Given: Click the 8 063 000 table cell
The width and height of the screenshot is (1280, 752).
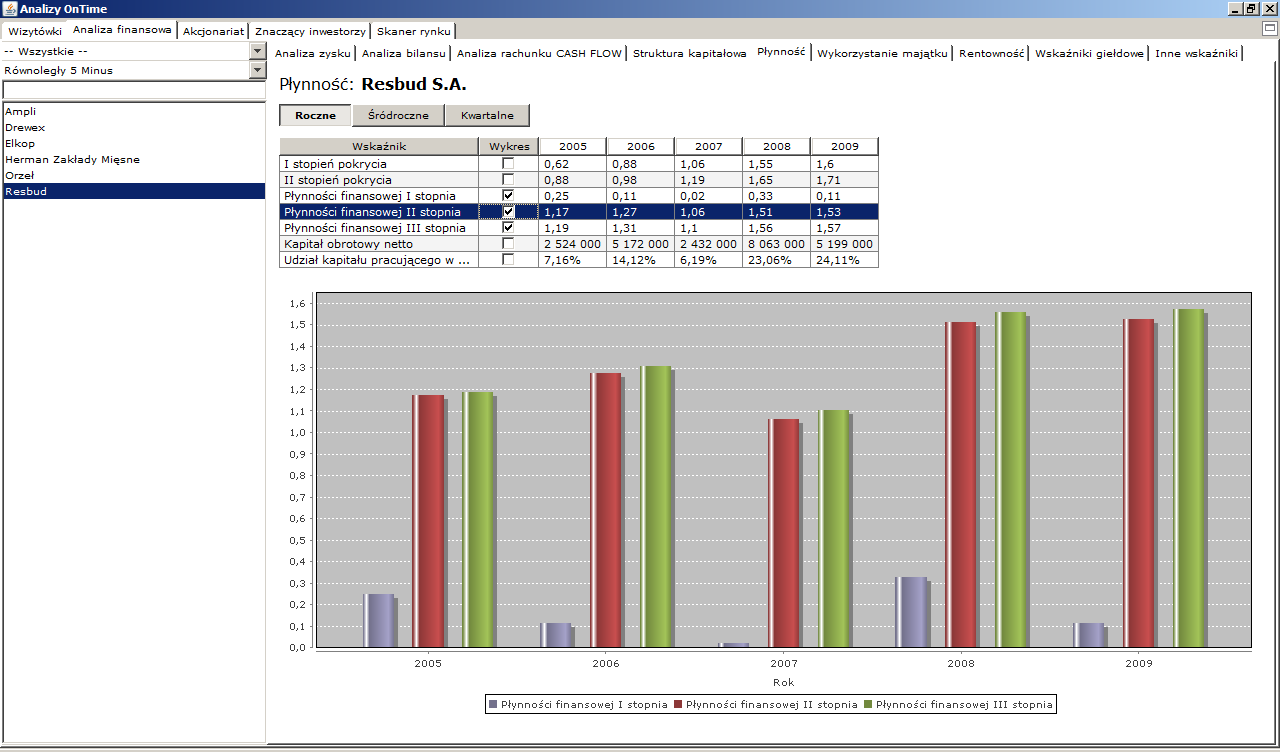Looking at the screenshot, I should click(776, 244).
